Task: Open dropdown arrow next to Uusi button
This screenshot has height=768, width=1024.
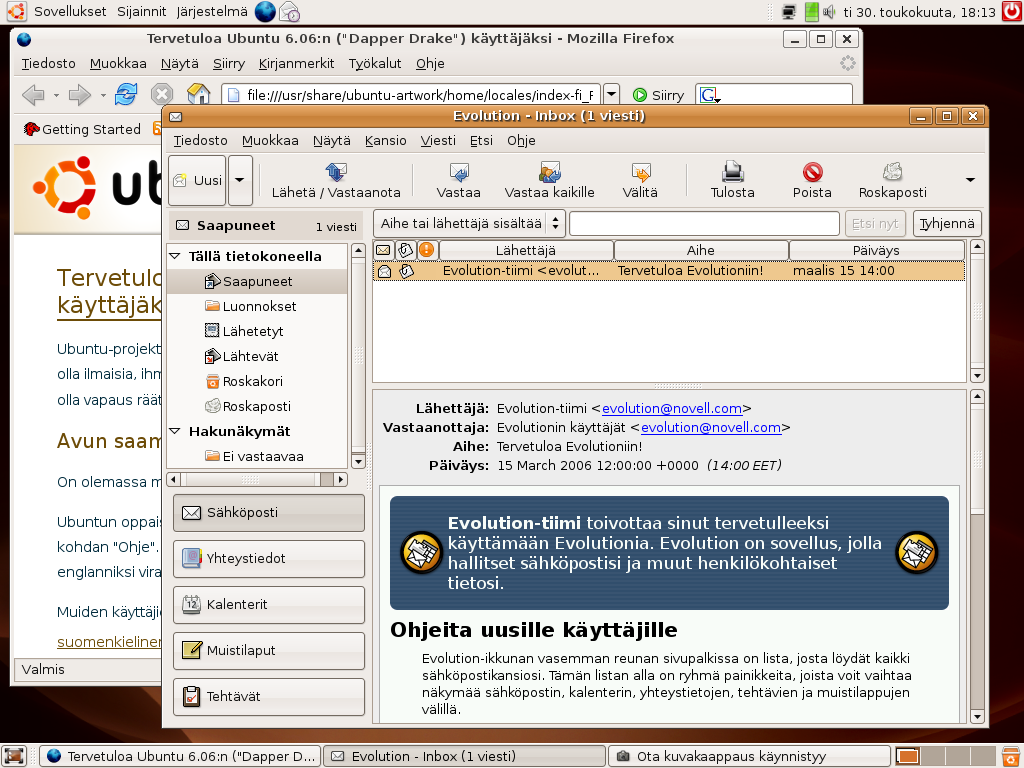Action: pyautogui.click(x=240, y=180)
